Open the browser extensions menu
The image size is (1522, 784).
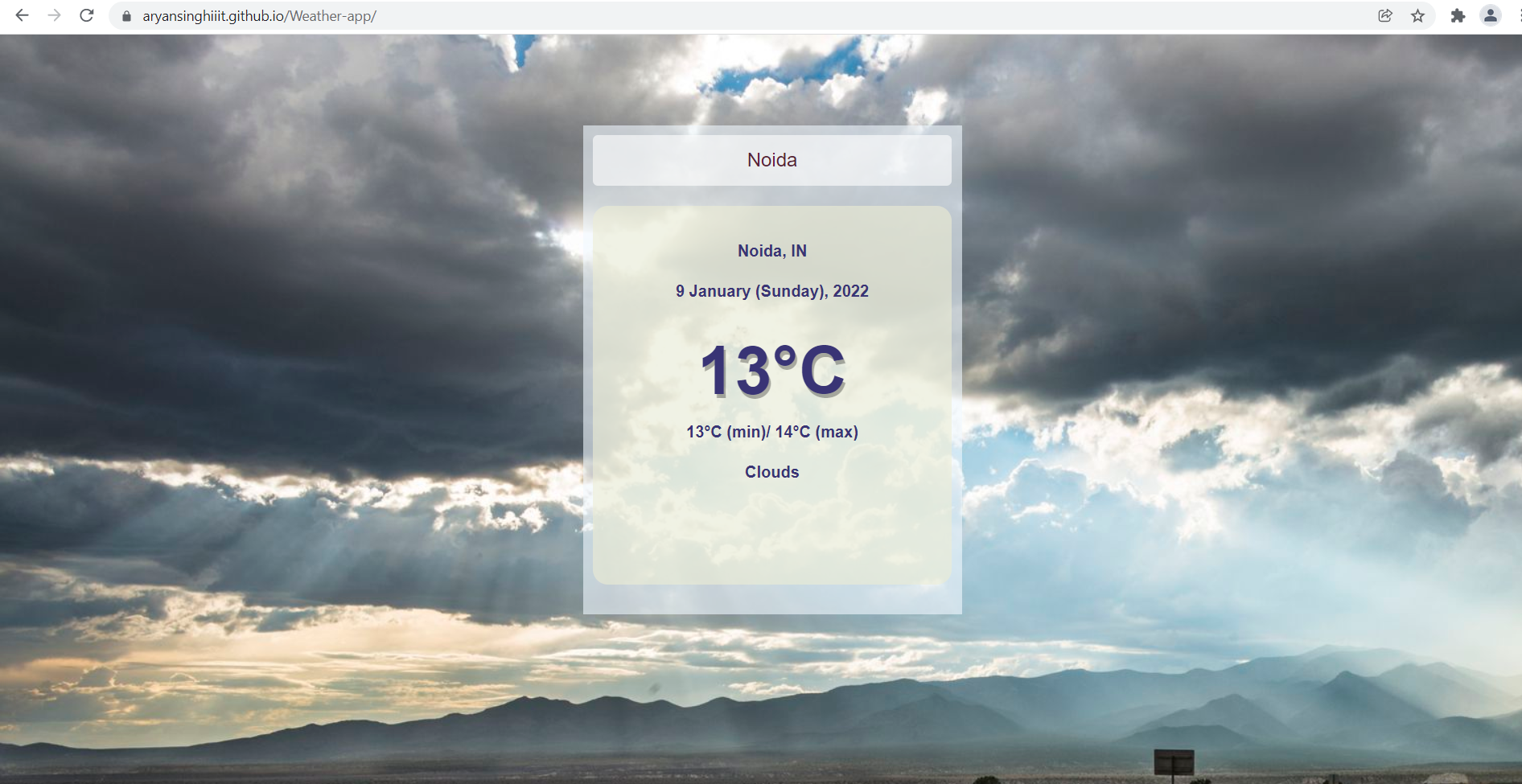[x=1458, y=15]
